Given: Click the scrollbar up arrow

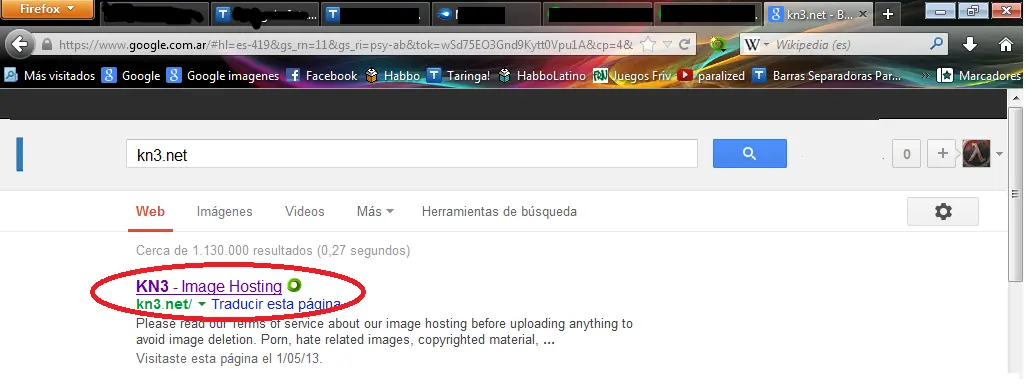Looking at the screenshot, I should (x=1015, y=97).
